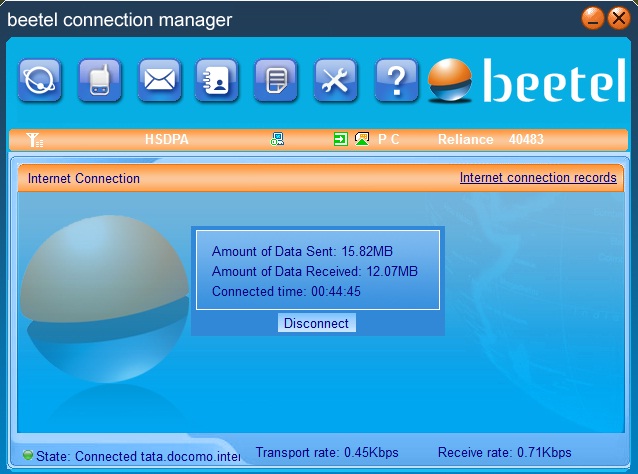The width and height of the screenshot is (638, 474).
Task: Click the 40483 operator code
Action: (x=526, y=140)
